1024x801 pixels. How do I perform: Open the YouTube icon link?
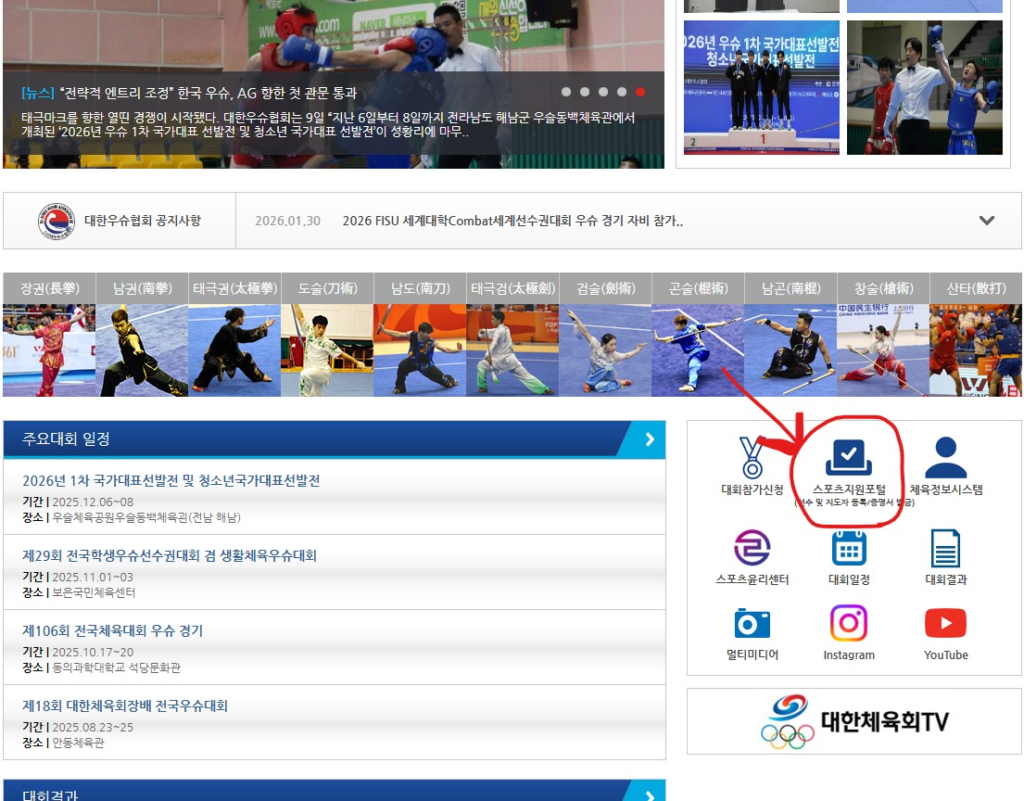point(945,623)
